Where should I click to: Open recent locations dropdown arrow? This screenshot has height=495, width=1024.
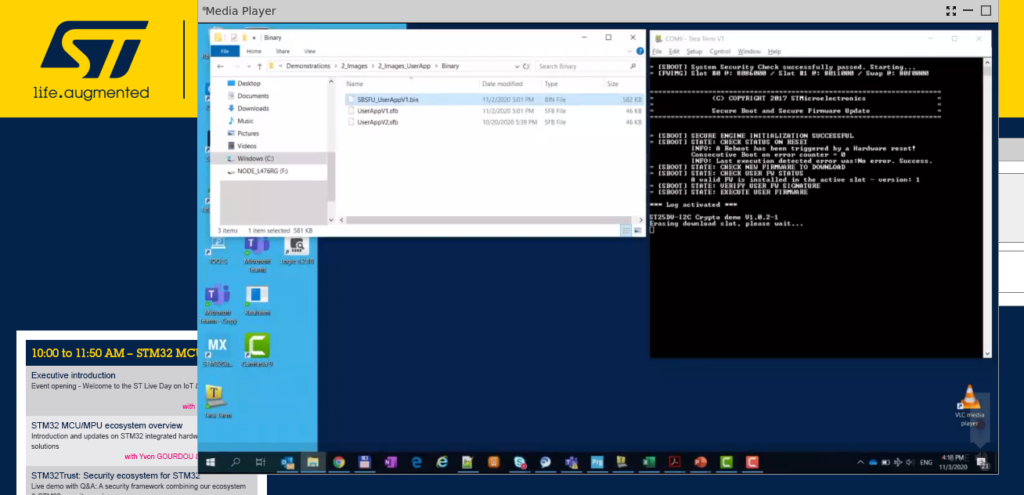click(x=248, y=66)
